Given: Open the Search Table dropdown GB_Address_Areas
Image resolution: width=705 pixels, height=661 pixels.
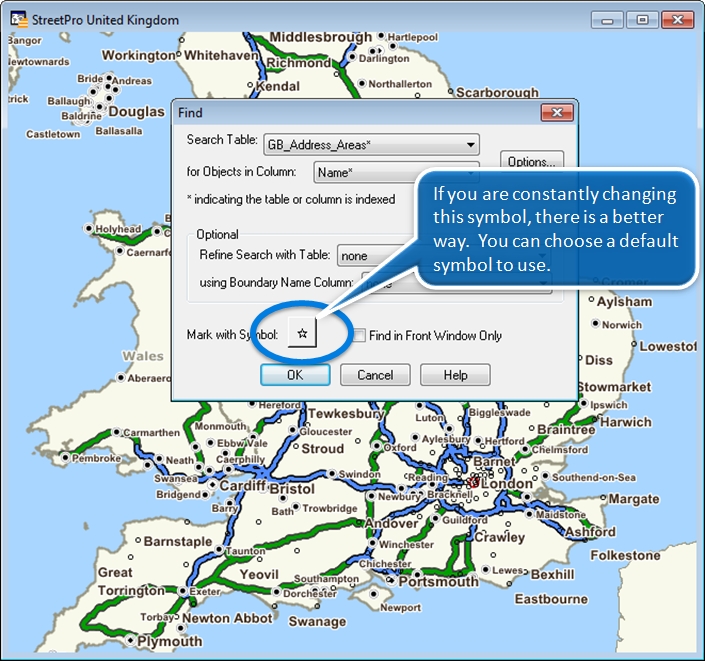Looking at the screenshot, I should [371, 145].
